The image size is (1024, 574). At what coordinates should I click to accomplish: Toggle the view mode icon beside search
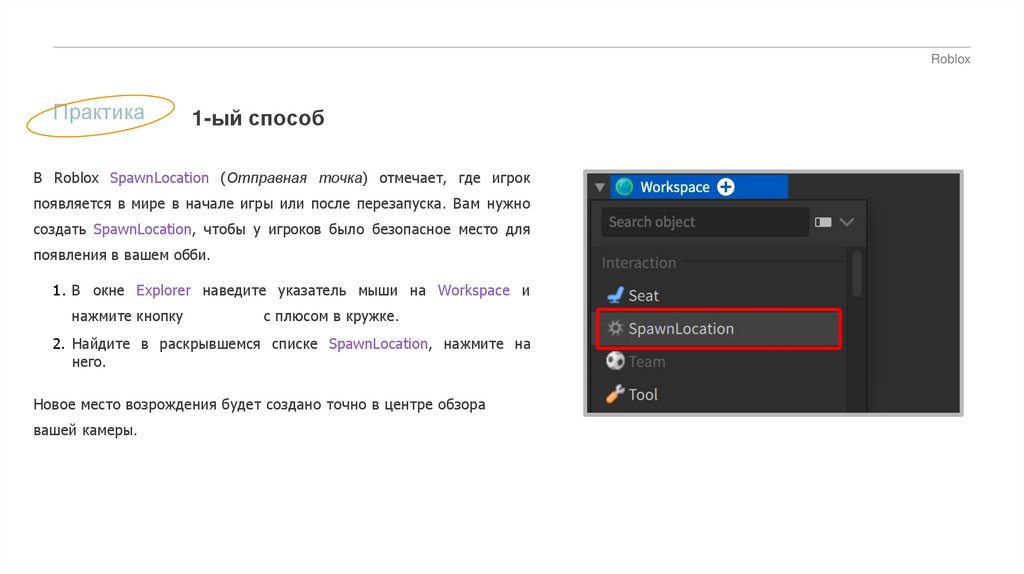[823, 222]
